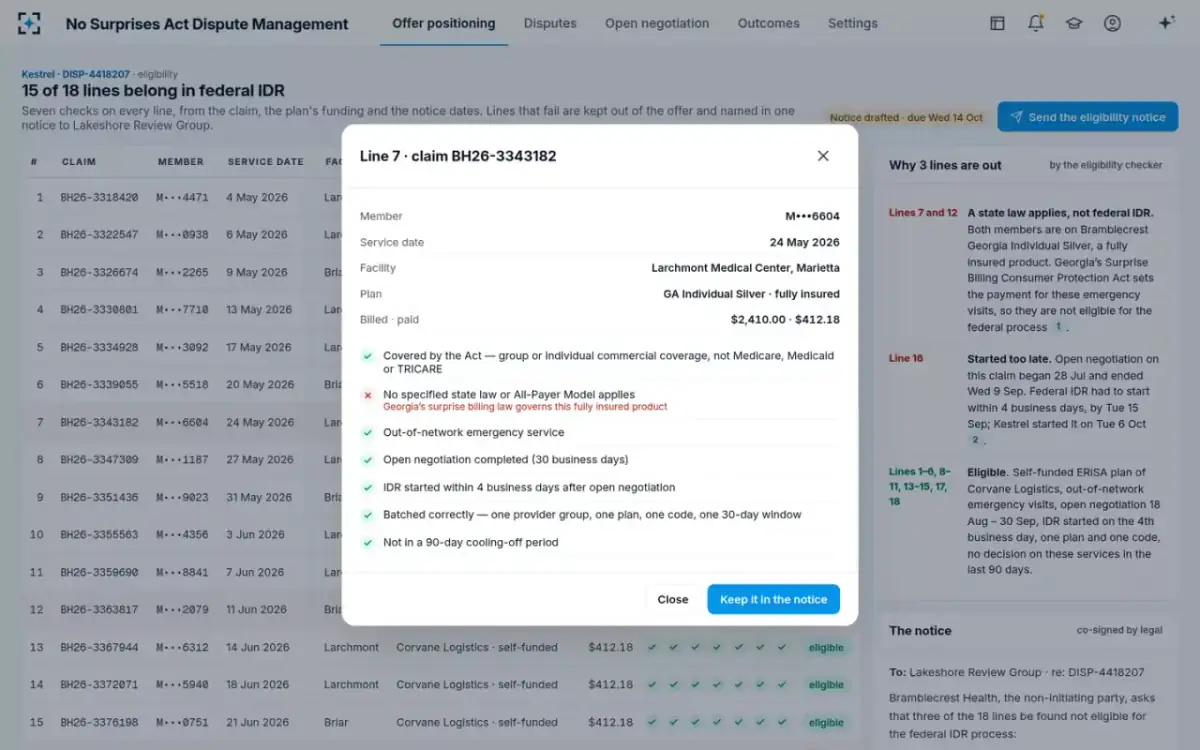
Task: Open the user account profile icon
Action: [x=1112, y=23]
